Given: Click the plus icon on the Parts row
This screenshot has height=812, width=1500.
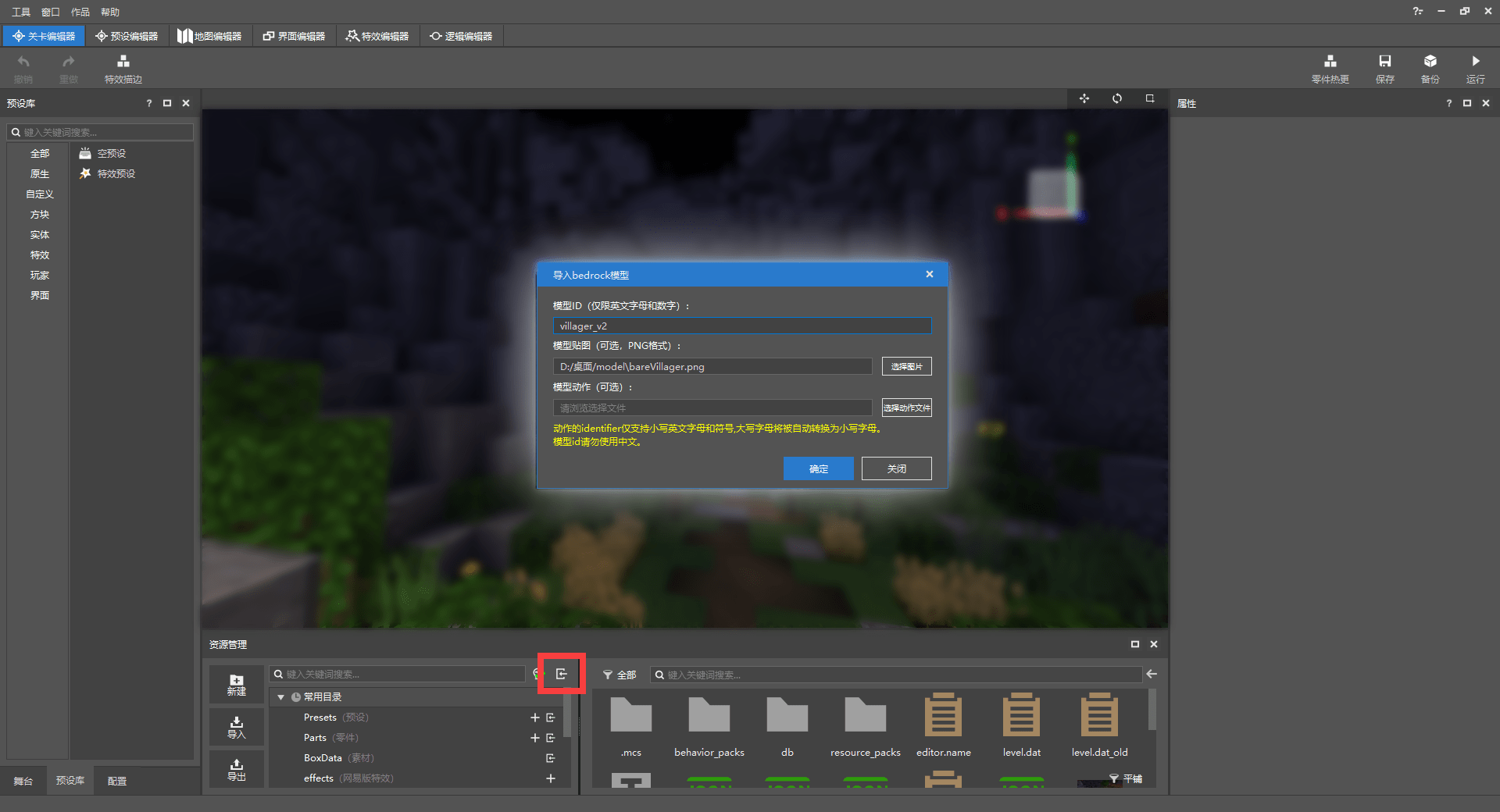Looking at the screenshot, I should pos(535,738).
